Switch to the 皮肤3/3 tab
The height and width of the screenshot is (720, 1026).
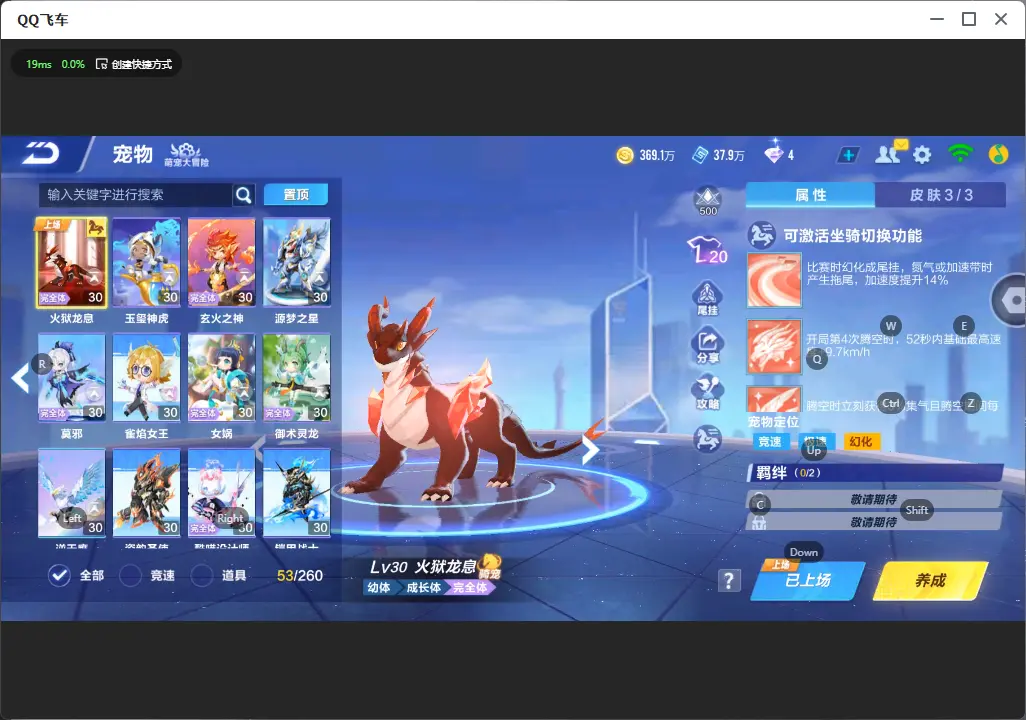[940, 195]
